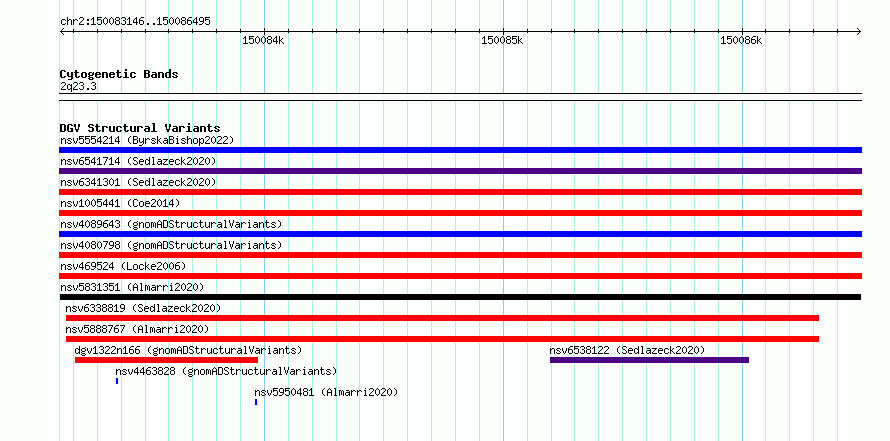Click the 2q23.3 band label

tap(78, 86)
